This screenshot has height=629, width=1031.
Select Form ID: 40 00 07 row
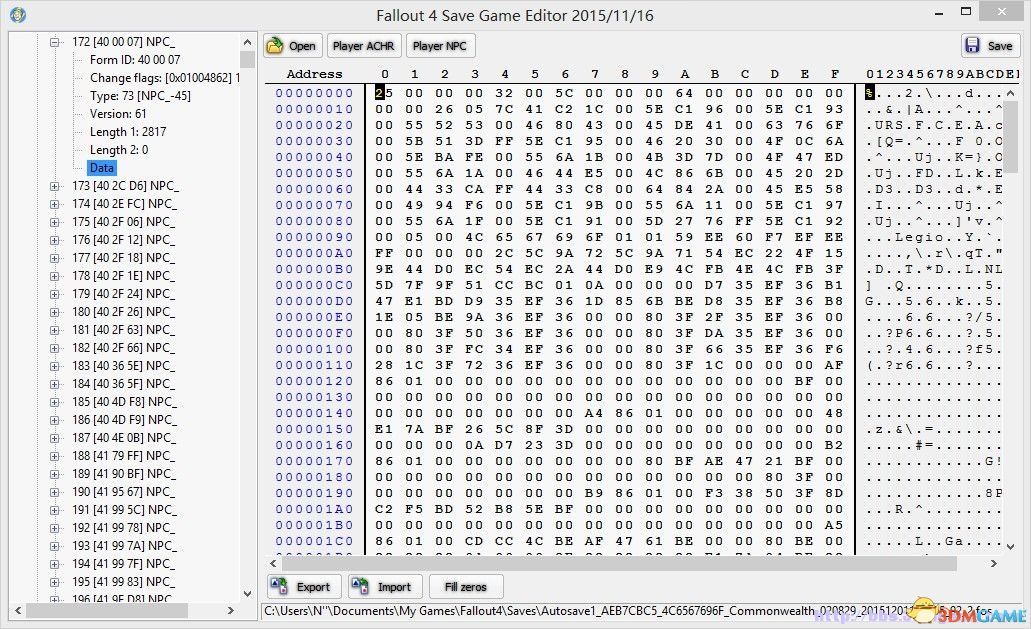tap(135, 60)
